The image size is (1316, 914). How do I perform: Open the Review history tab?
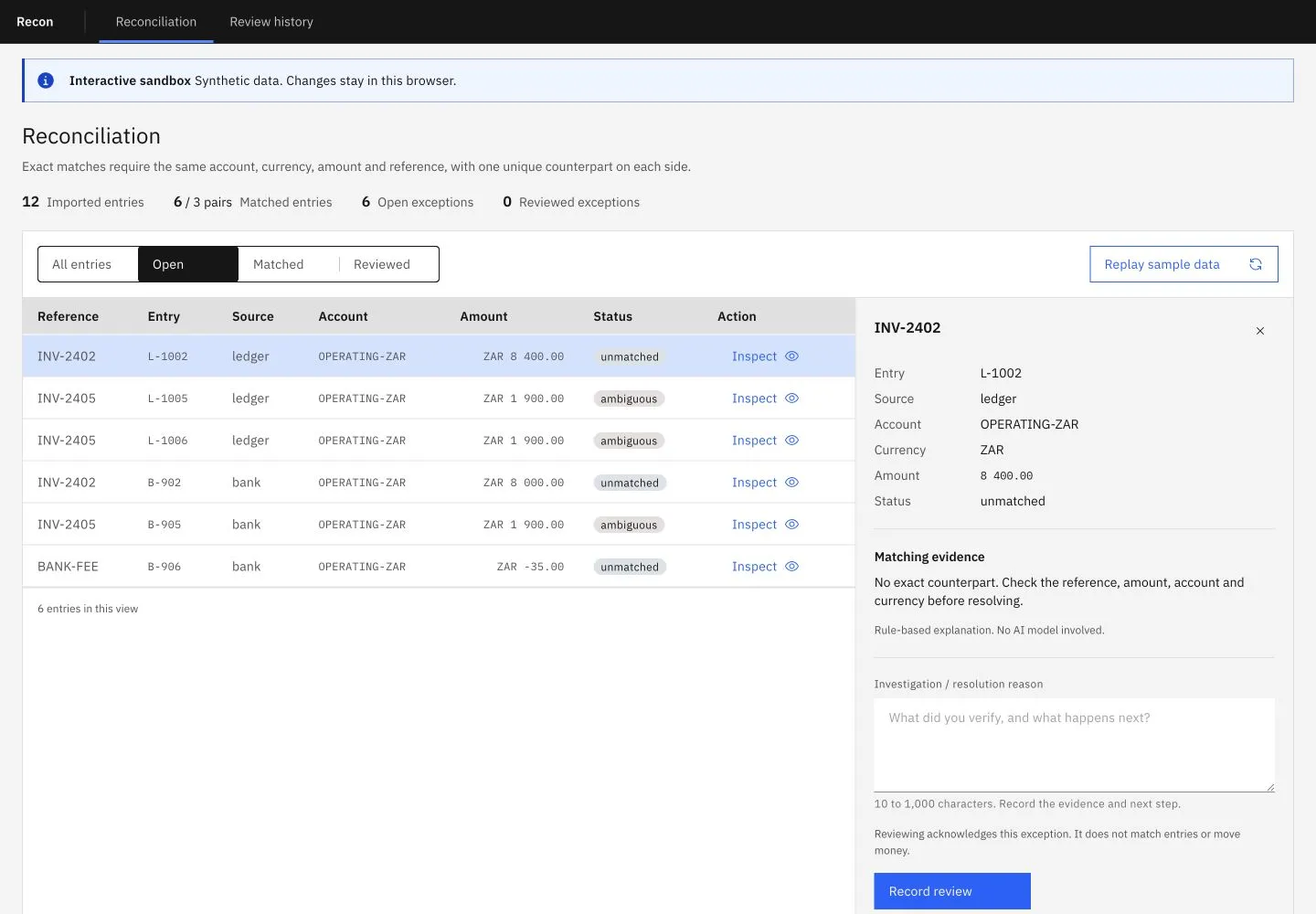click(271, 22)
